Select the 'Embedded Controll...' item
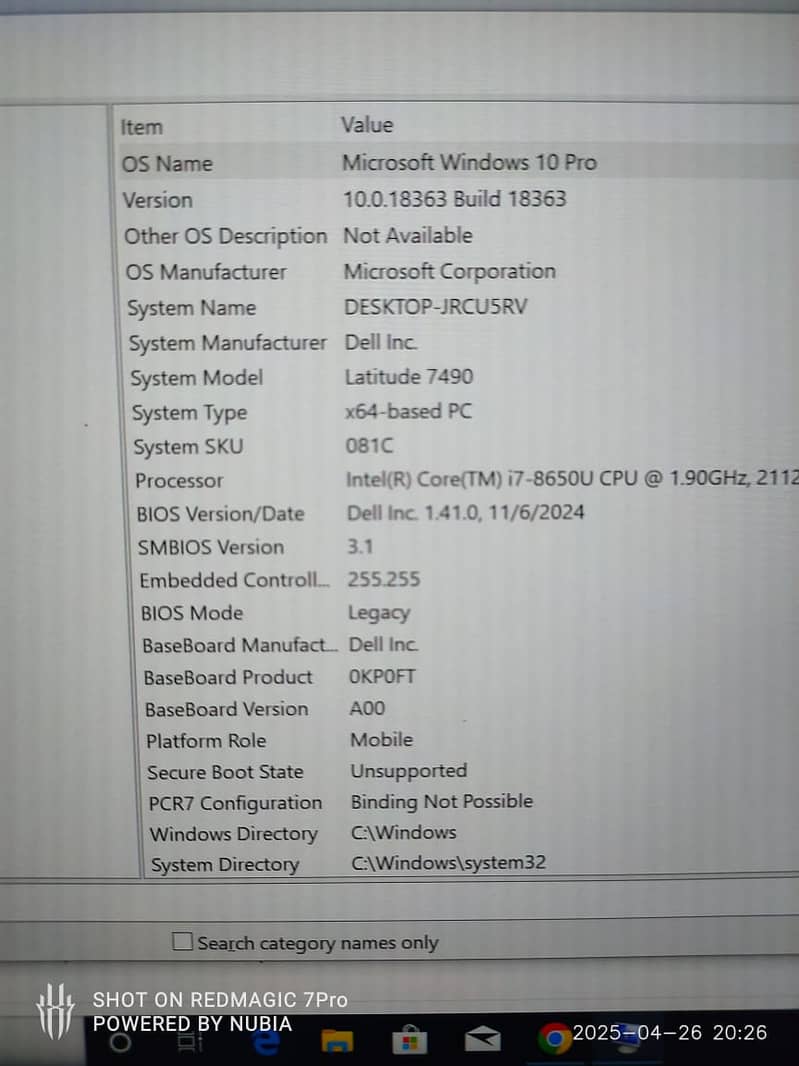This screenshot has width=799, height=1066. pos(235,581)
